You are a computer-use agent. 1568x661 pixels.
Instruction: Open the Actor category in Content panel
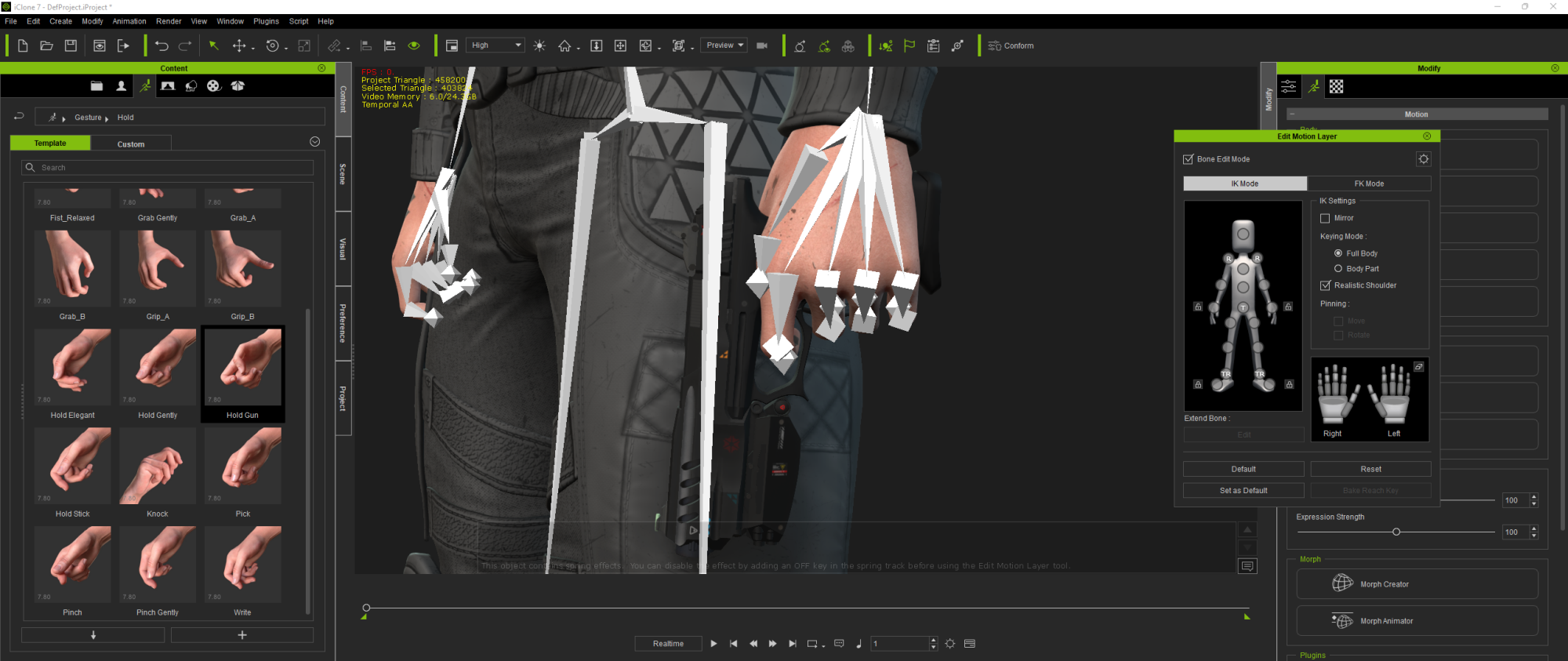121,85
